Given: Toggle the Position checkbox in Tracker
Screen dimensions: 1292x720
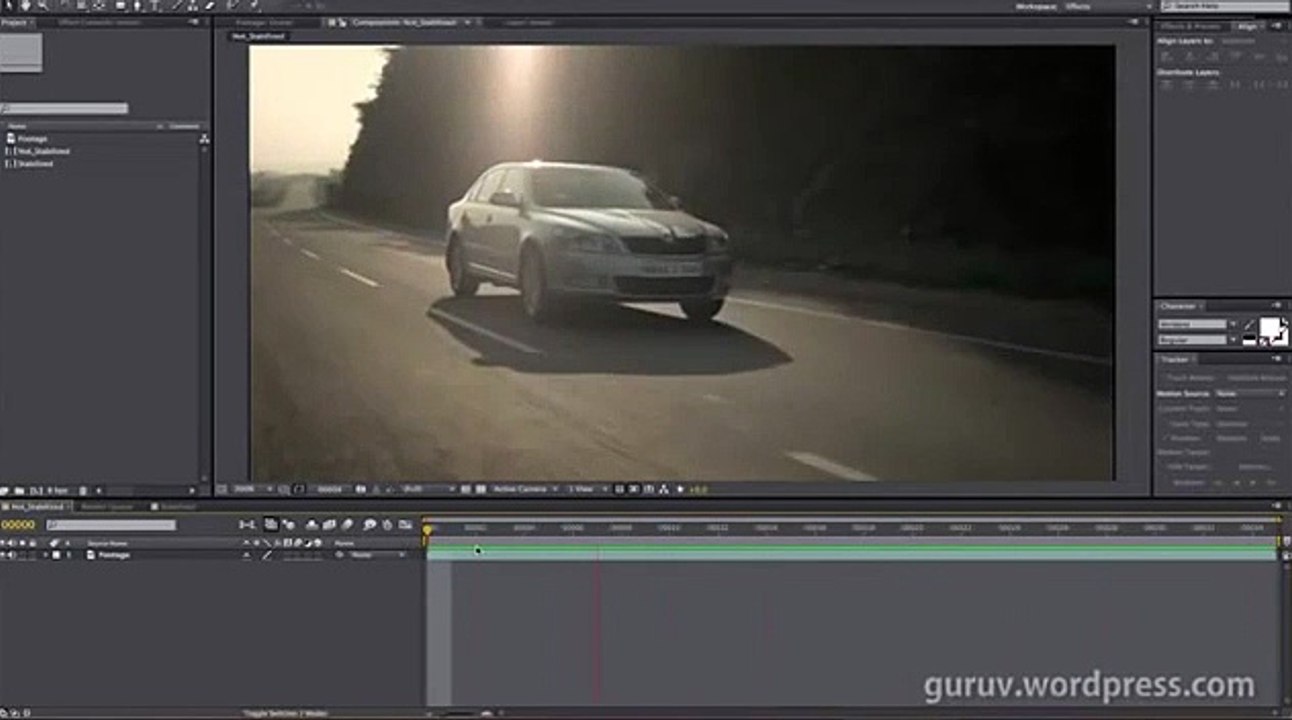Looking at the screenshot, I should [x=1165, y=438].
